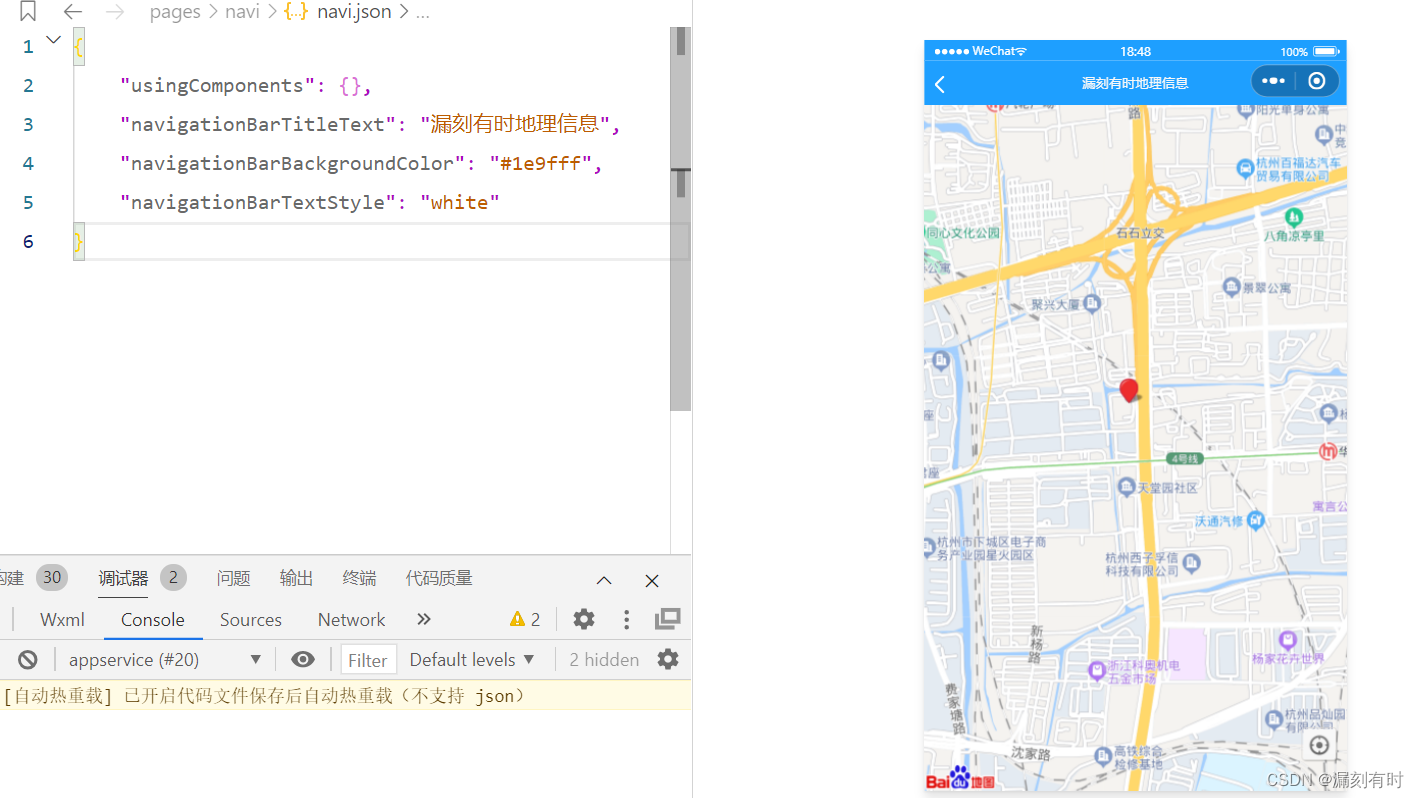Click the 石石立交 interchange label
The width and height of the screenshot is (1419, 798).
point(1141,233)
